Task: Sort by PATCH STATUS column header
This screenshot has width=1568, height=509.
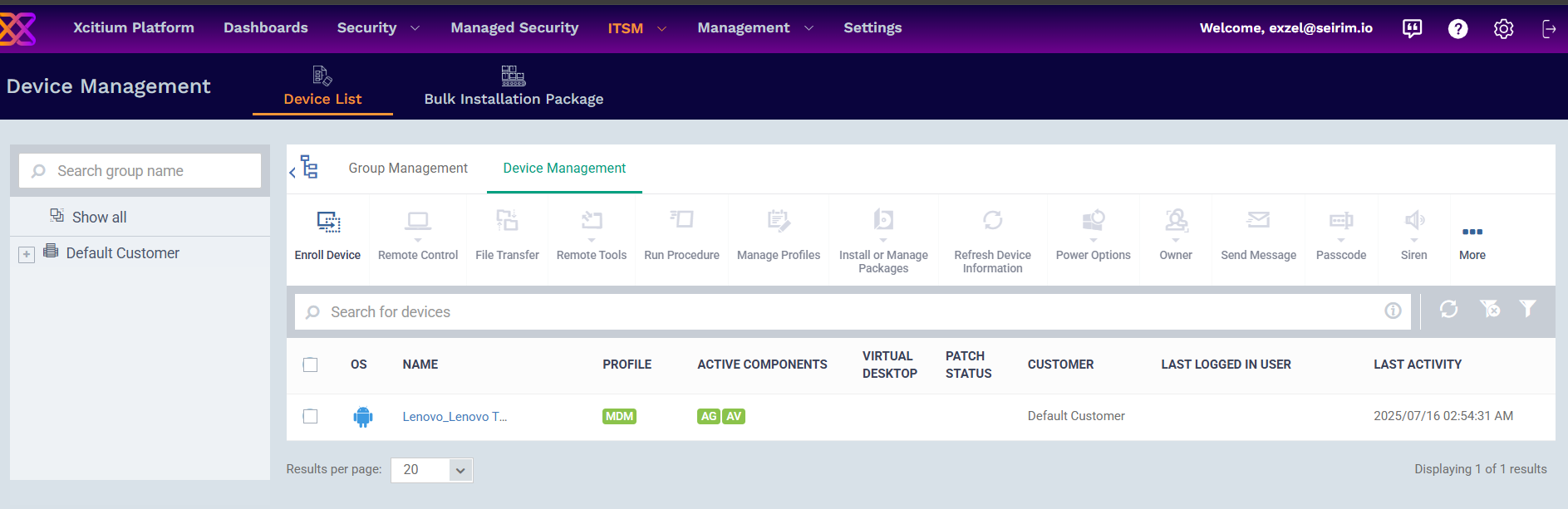Action: [x=969, y=365]
